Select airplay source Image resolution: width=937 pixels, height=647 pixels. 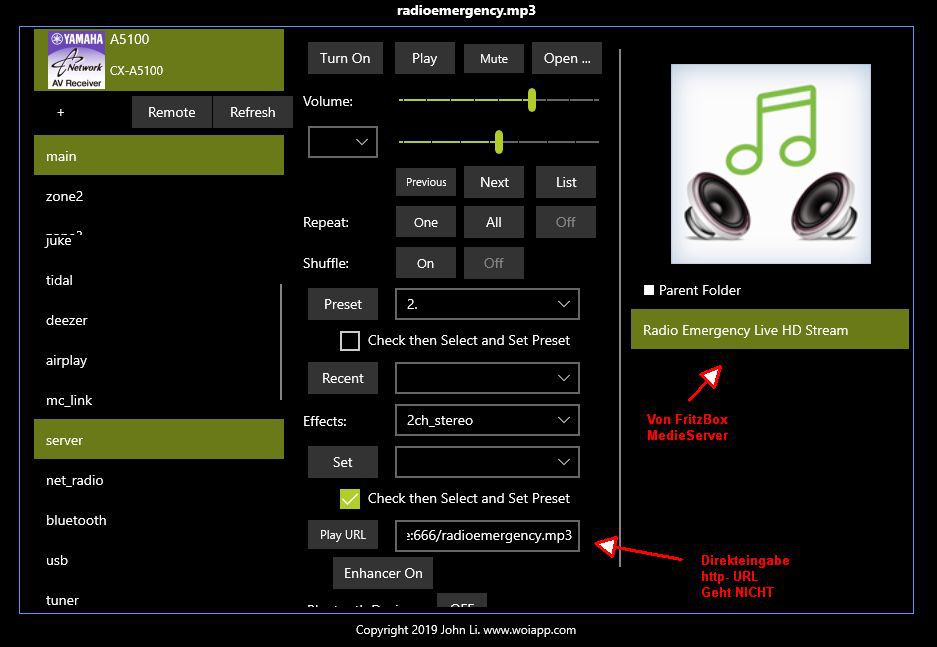coord(159,360)
